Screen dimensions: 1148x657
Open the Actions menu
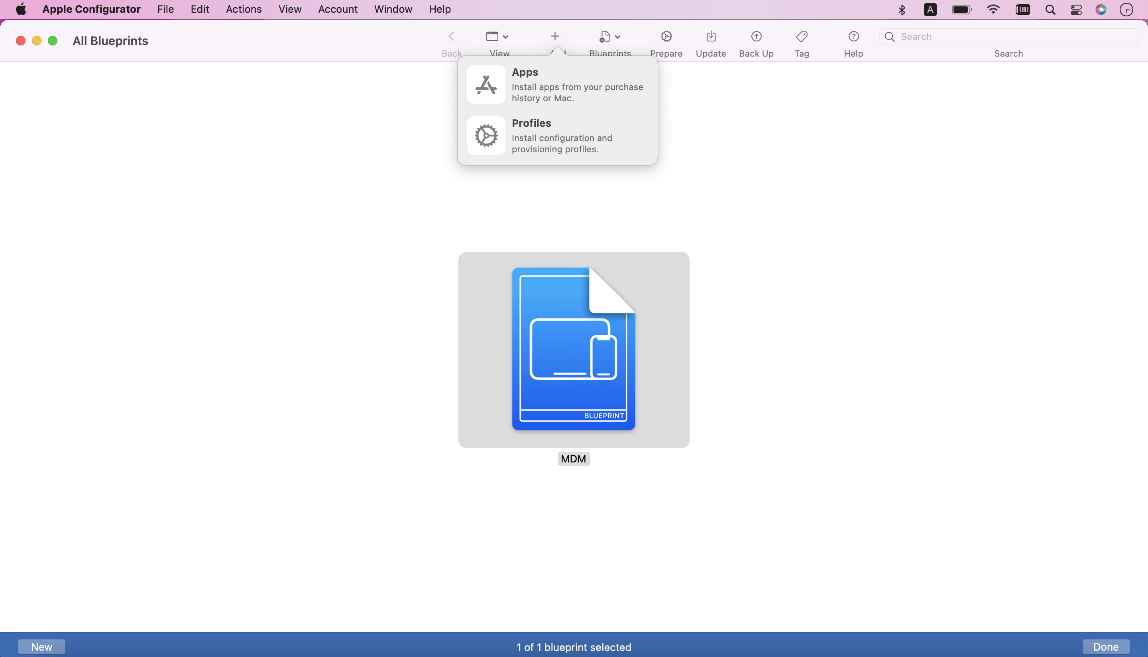[243, 9]
